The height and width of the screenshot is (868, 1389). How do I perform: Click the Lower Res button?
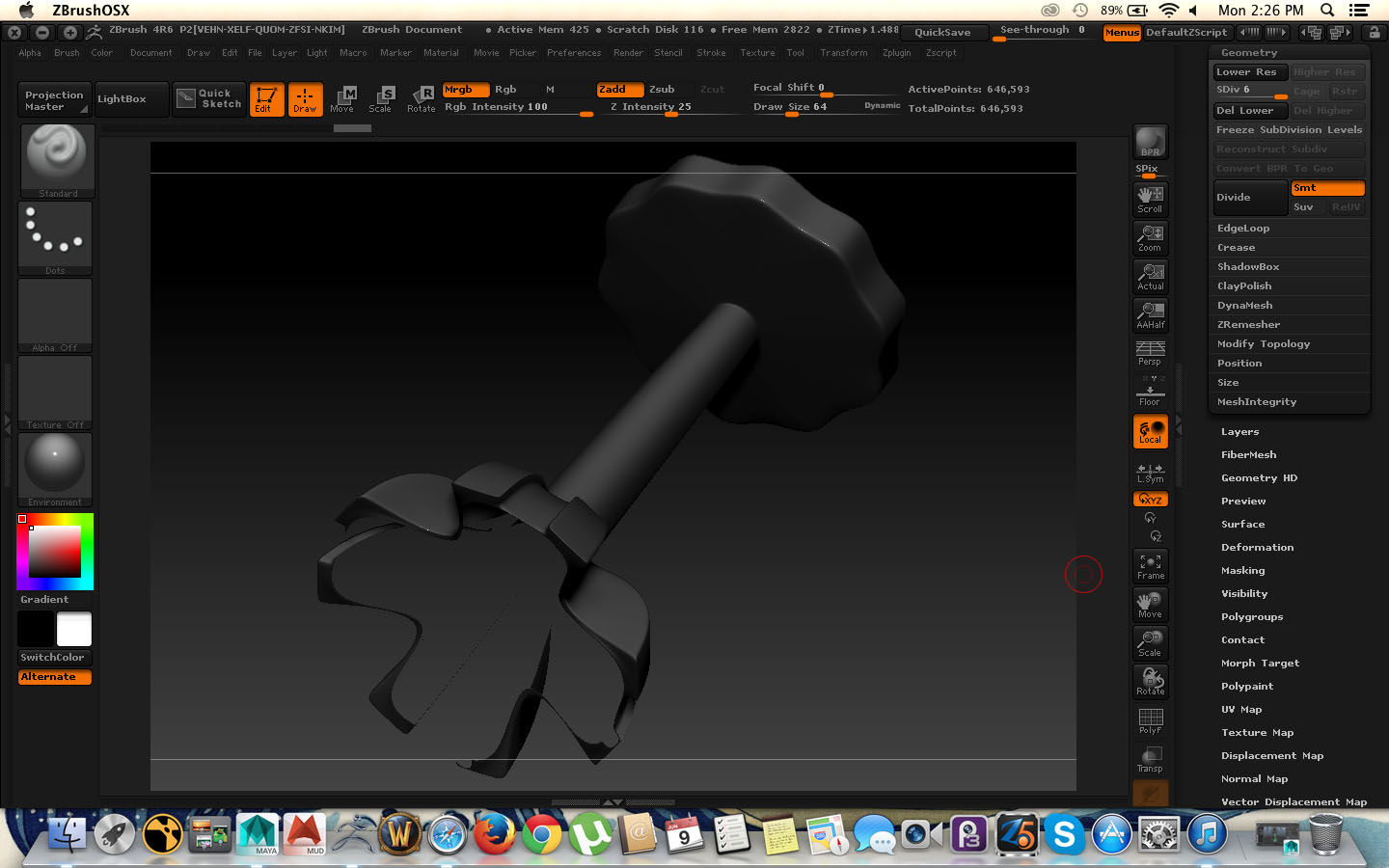[1250, 72]
